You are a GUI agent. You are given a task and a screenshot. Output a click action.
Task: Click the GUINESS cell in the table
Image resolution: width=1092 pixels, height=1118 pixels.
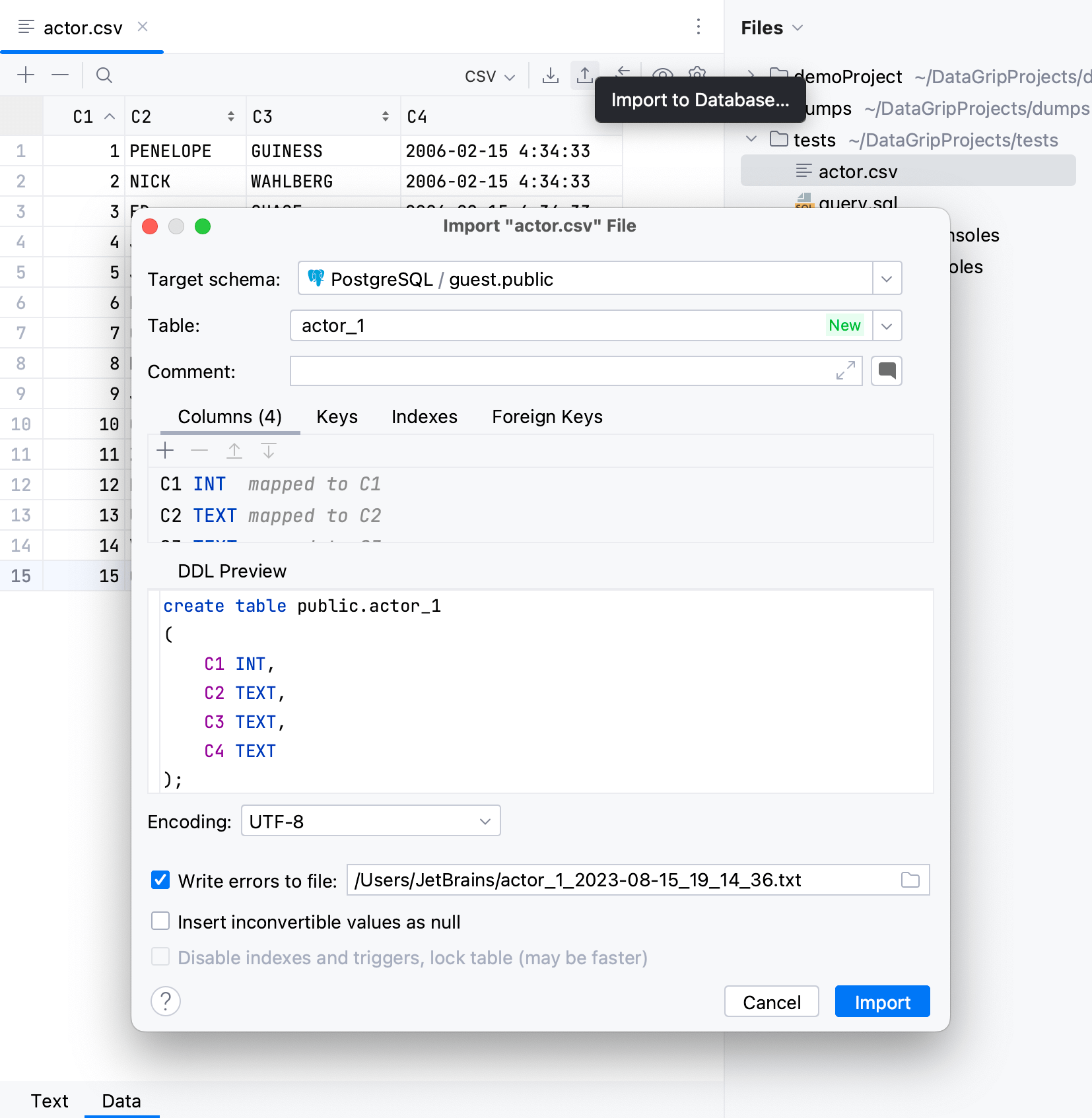pos(324,151)
